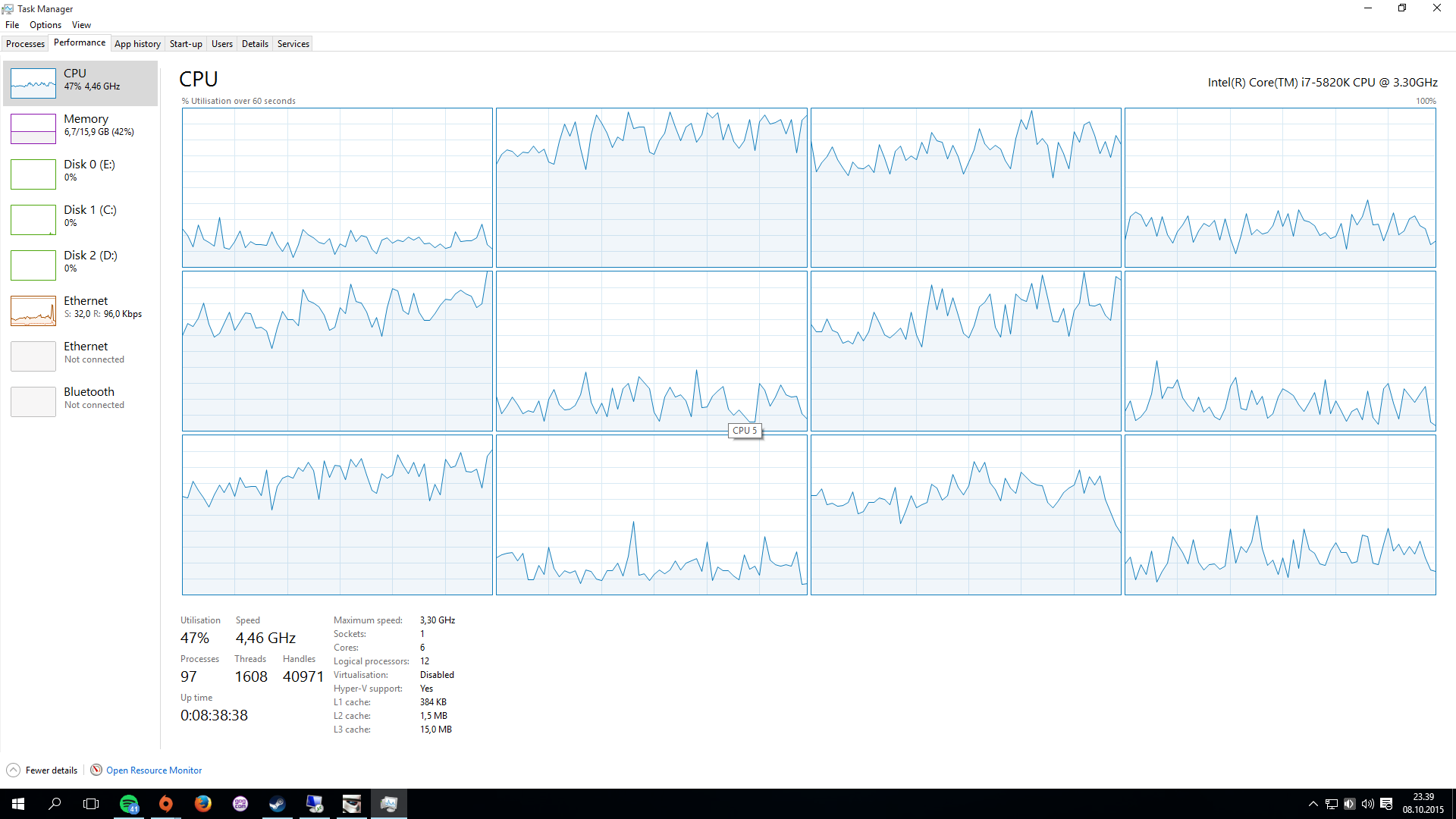Click the Speed value 4,46 GHz
The height and width of the screenshot is (819, 1456).
265,639
